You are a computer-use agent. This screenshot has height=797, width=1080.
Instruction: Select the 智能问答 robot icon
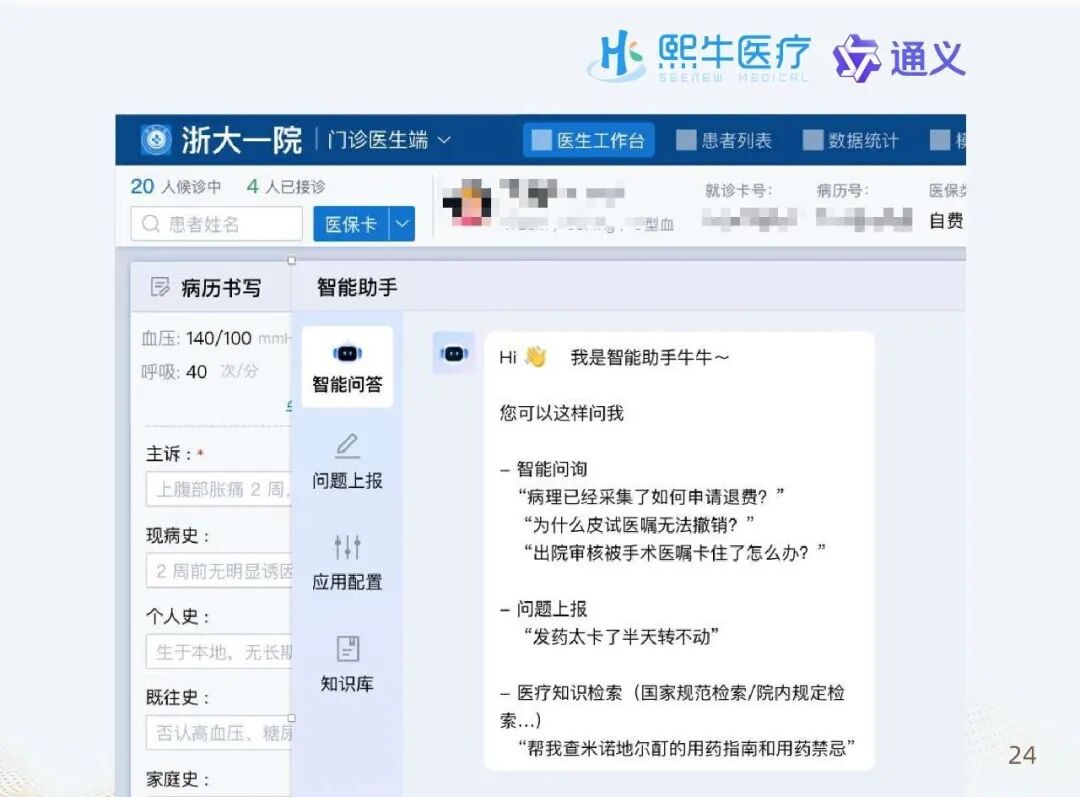(x=347, y=353)
